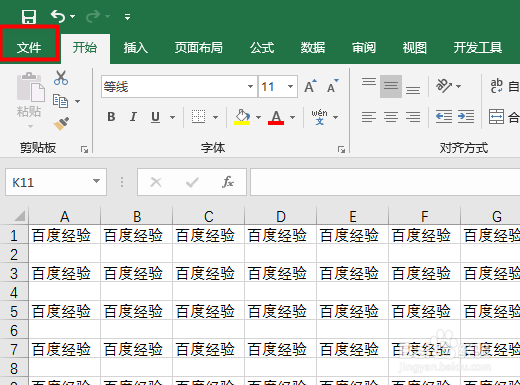
Task: Click the Decrease Font Size icon
Action: tap(332, 86)
